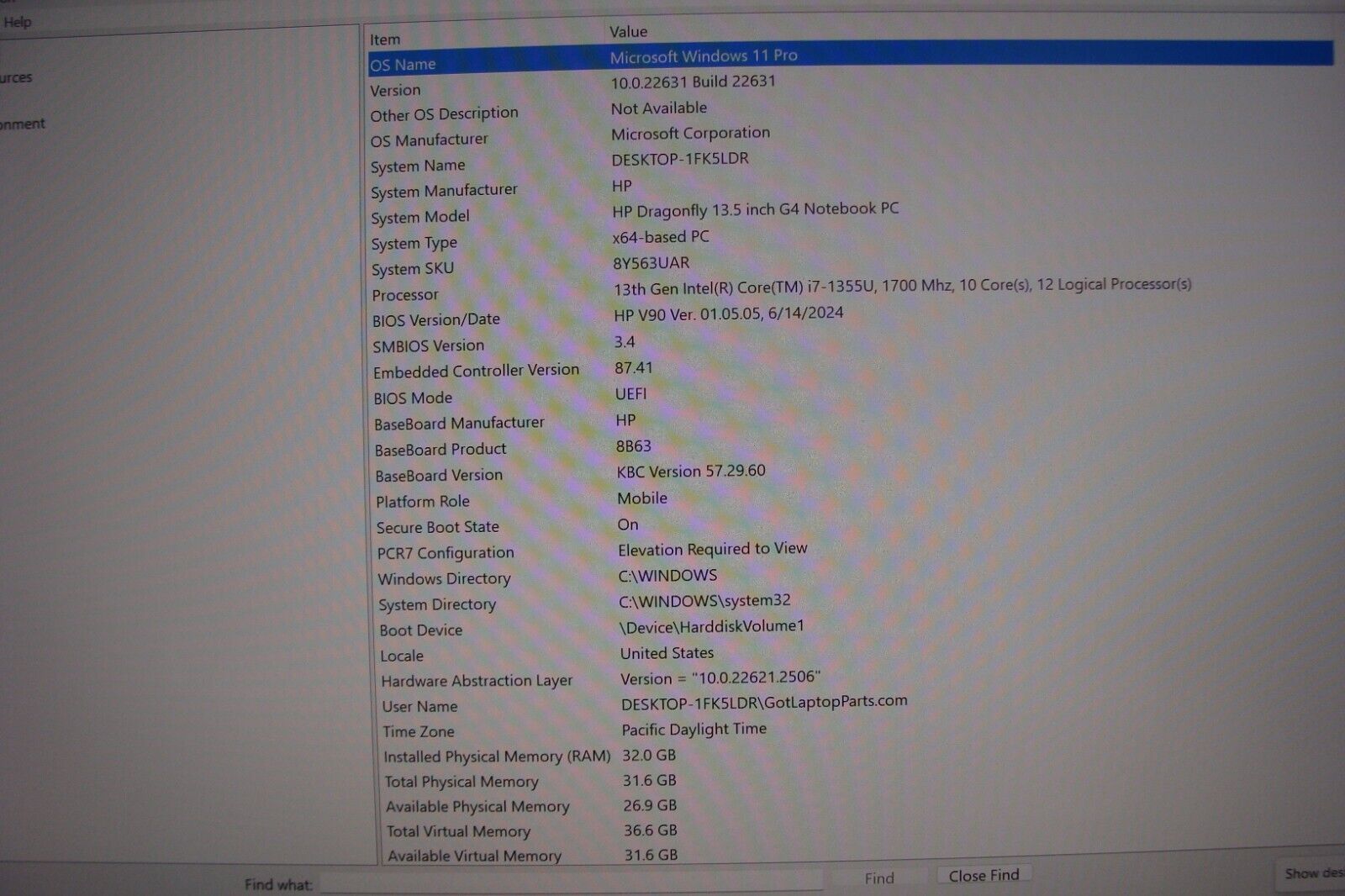
Task: Select the System Model row
Action: 851,213
